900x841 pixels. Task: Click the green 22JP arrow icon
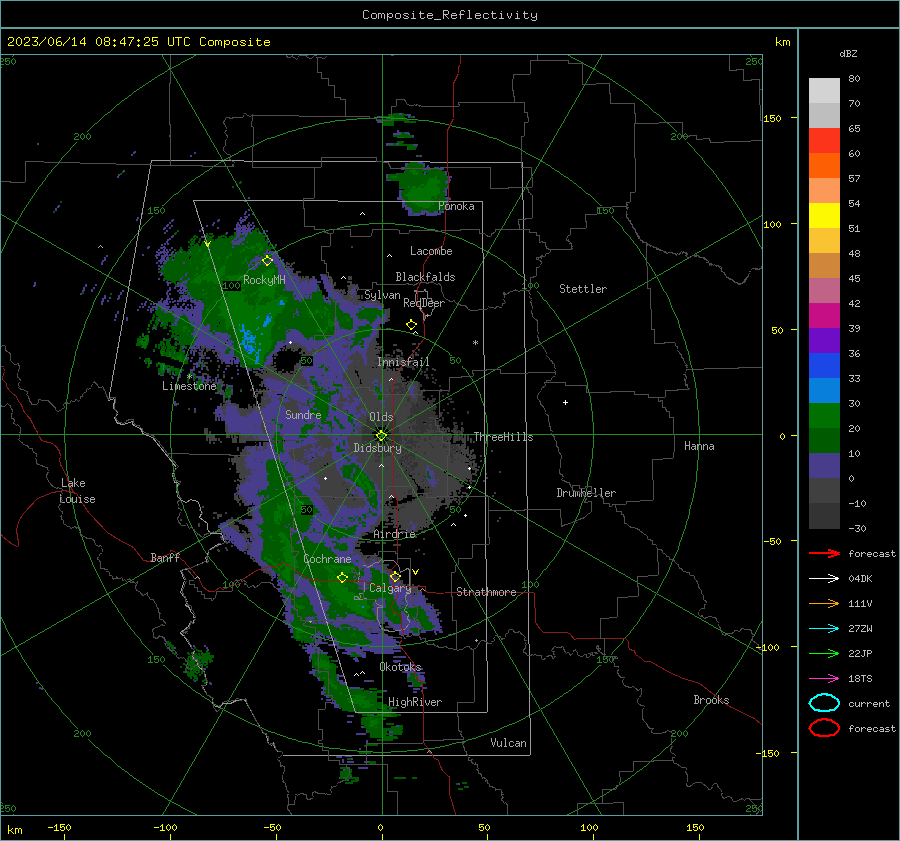824,653
